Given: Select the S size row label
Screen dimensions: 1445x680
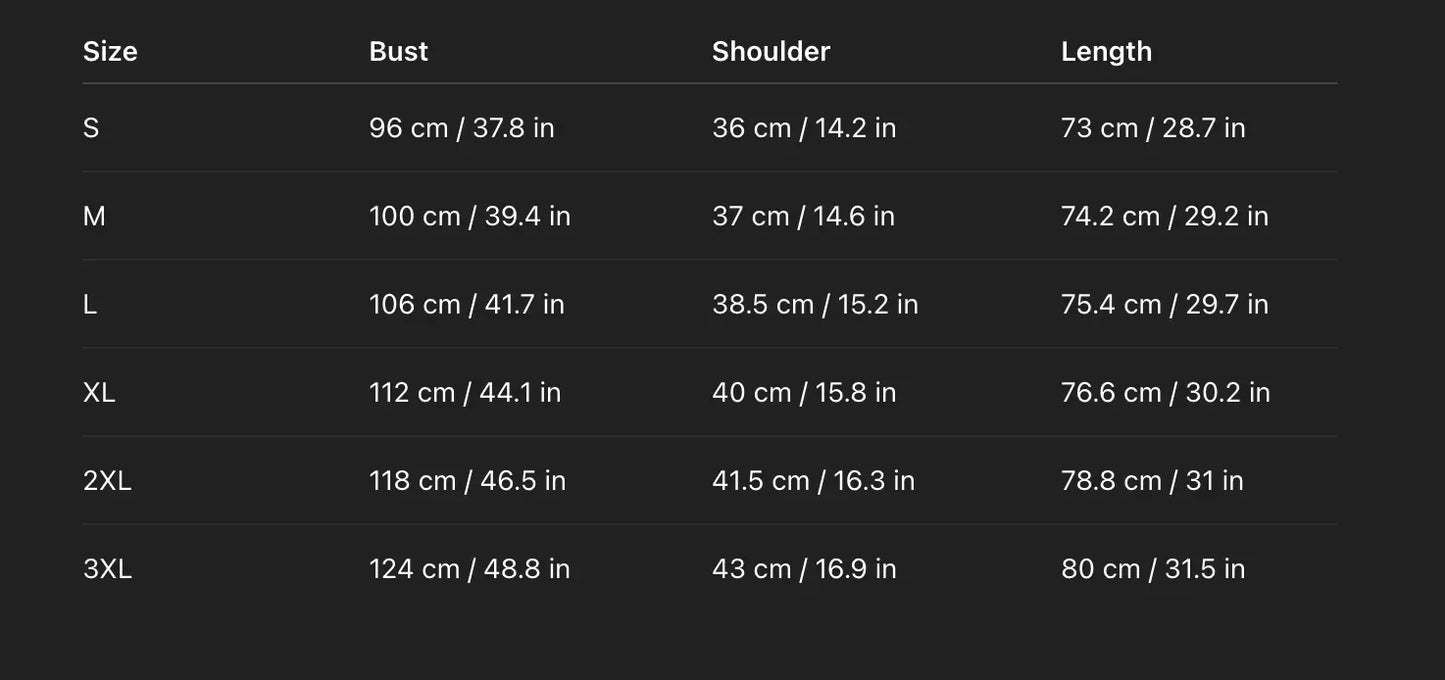Looking at the screenshot, I should pyautogui.click(x=91, y=128).
